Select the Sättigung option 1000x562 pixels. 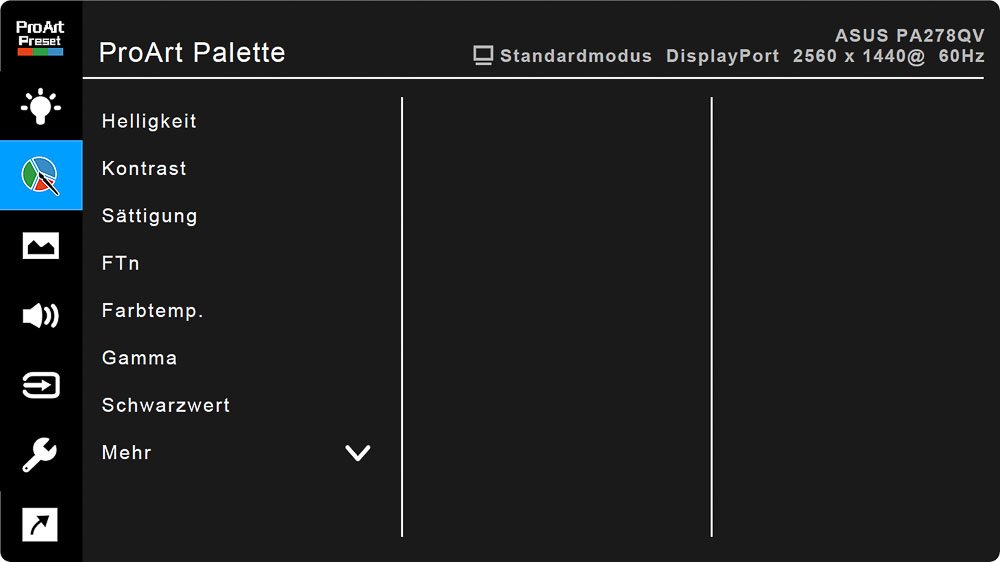pos(149,216)
